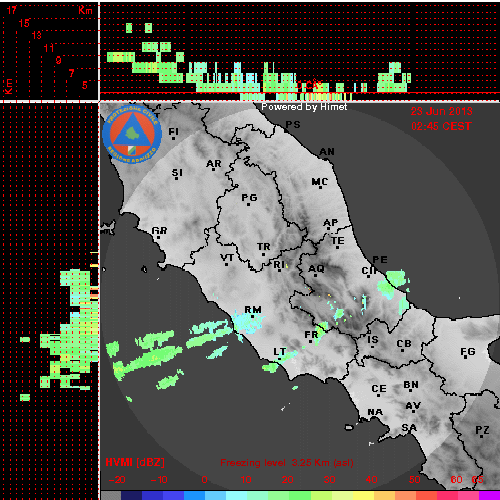Click the RI city label on the map

pos(279,265)
